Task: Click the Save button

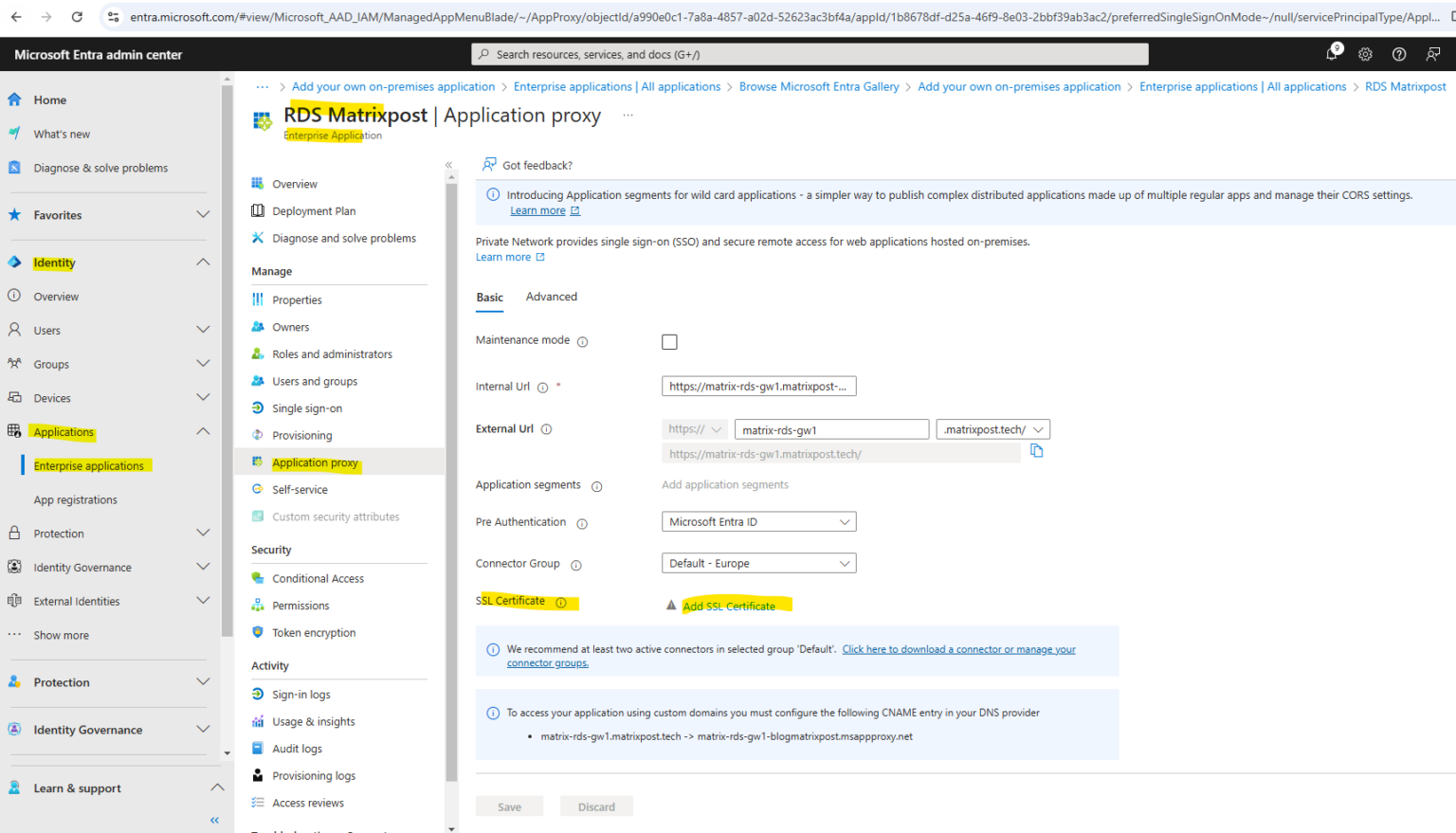Action: tap(509, 807)
